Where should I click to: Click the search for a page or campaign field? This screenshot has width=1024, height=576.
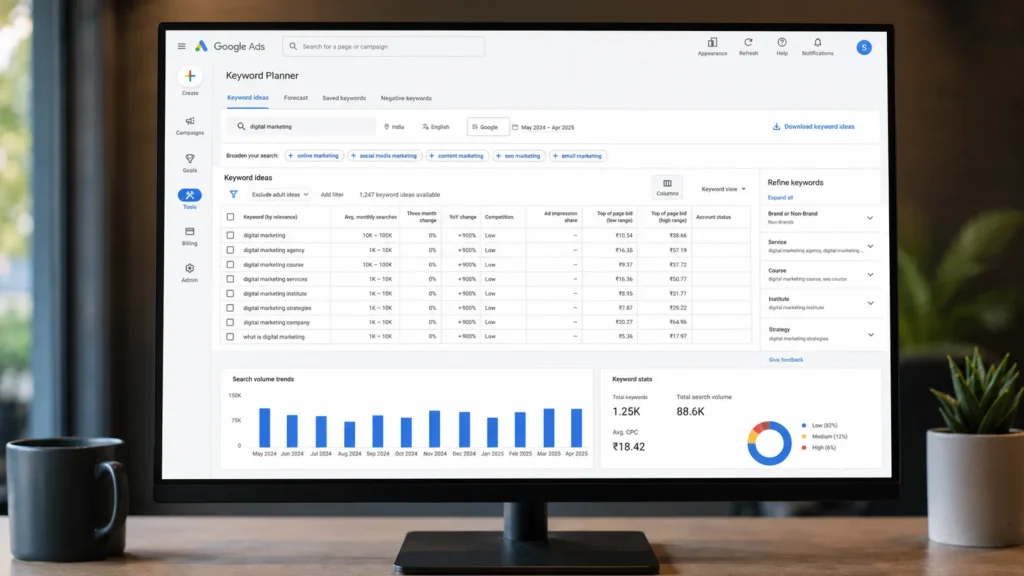(384, 46)
